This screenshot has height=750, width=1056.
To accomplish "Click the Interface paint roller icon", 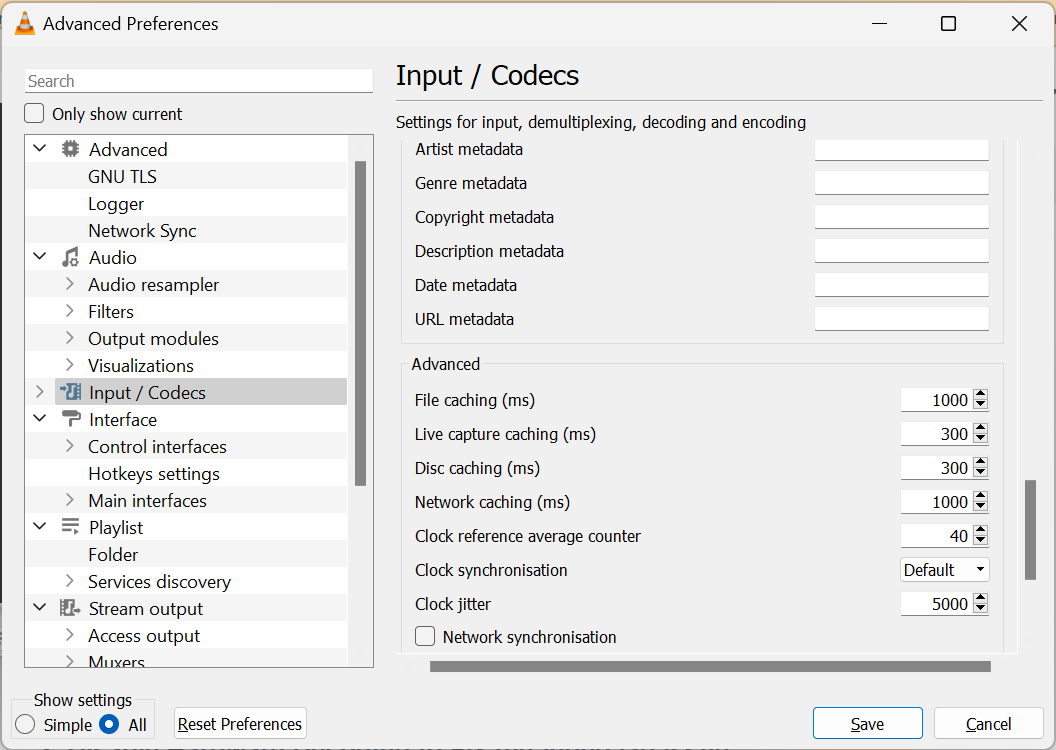I will point(70,419).
